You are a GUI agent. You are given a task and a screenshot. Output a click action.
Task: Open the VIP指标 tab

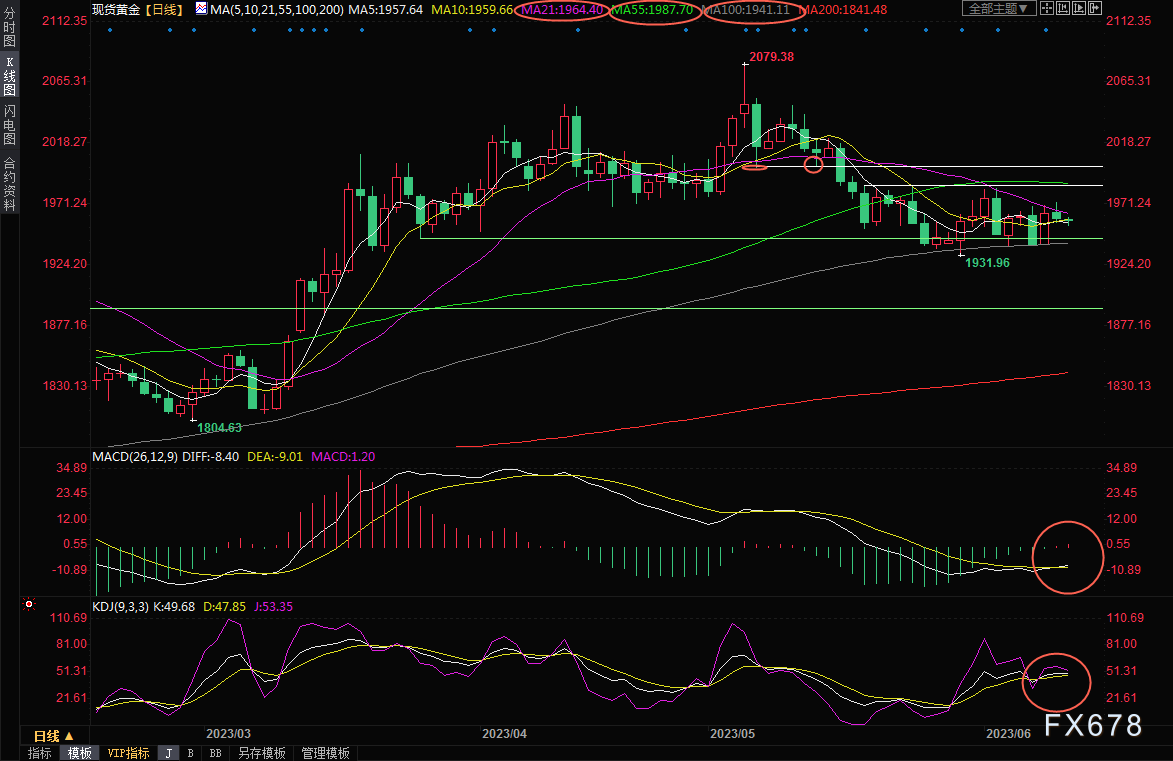[x=128, y=753]
